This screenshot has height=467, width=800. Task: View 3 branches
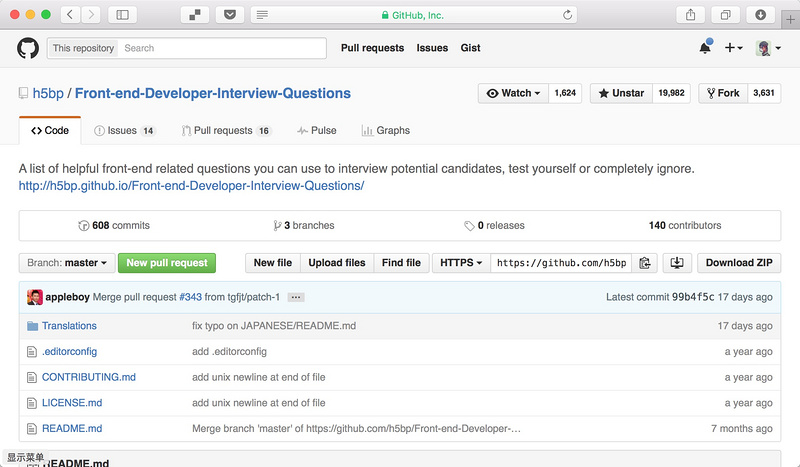click(304, 226)
